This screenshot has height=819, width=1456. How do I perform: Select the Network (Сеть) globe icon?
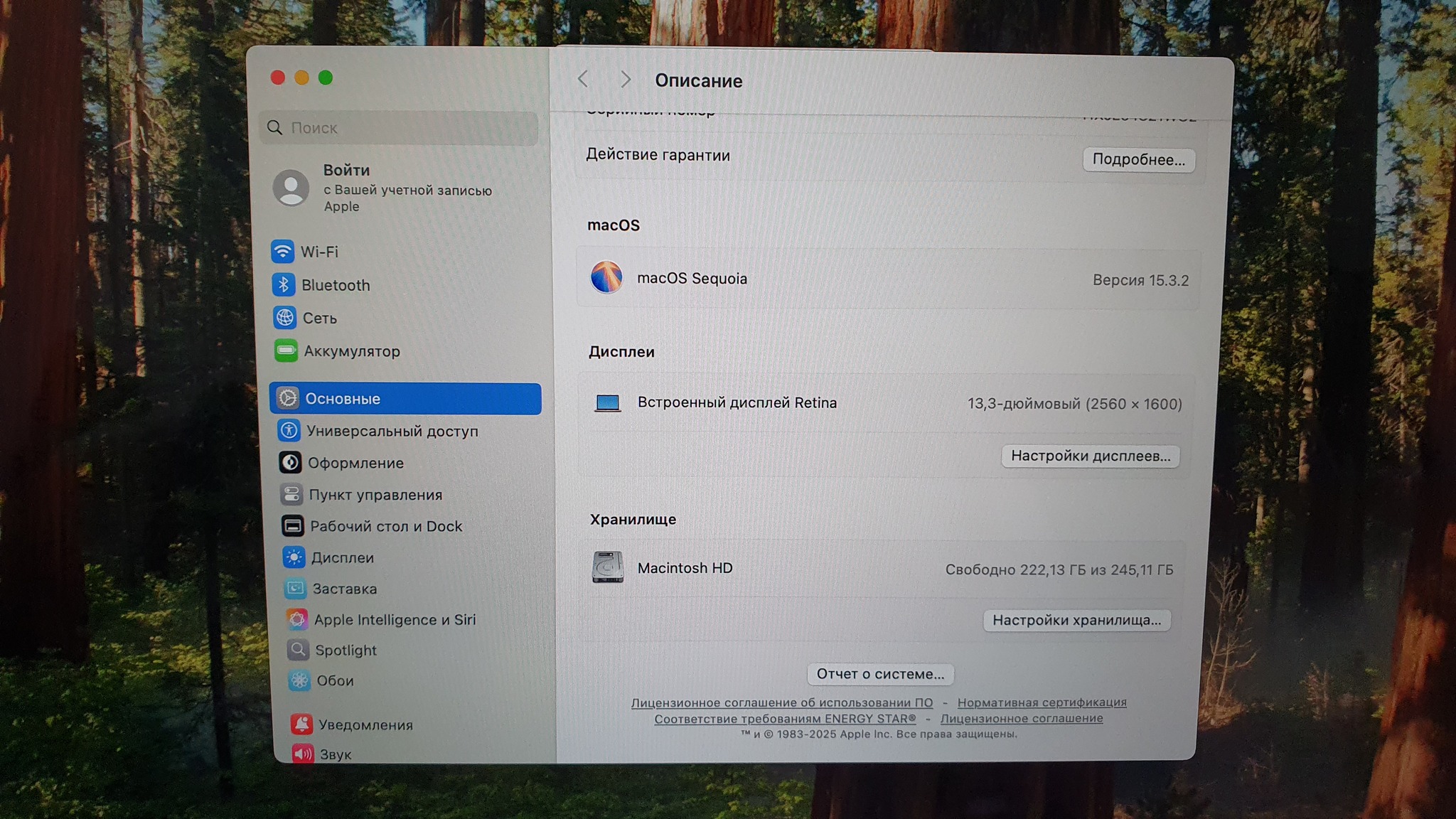285,318
